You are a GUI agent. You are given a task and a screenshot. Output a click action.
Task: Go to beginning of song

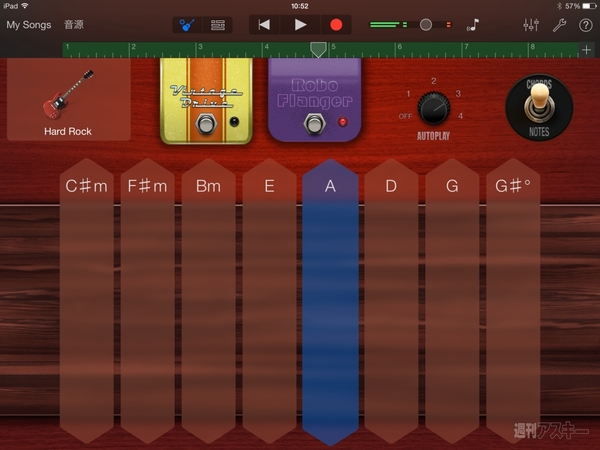pyautogui.click(x=264, y=25)
